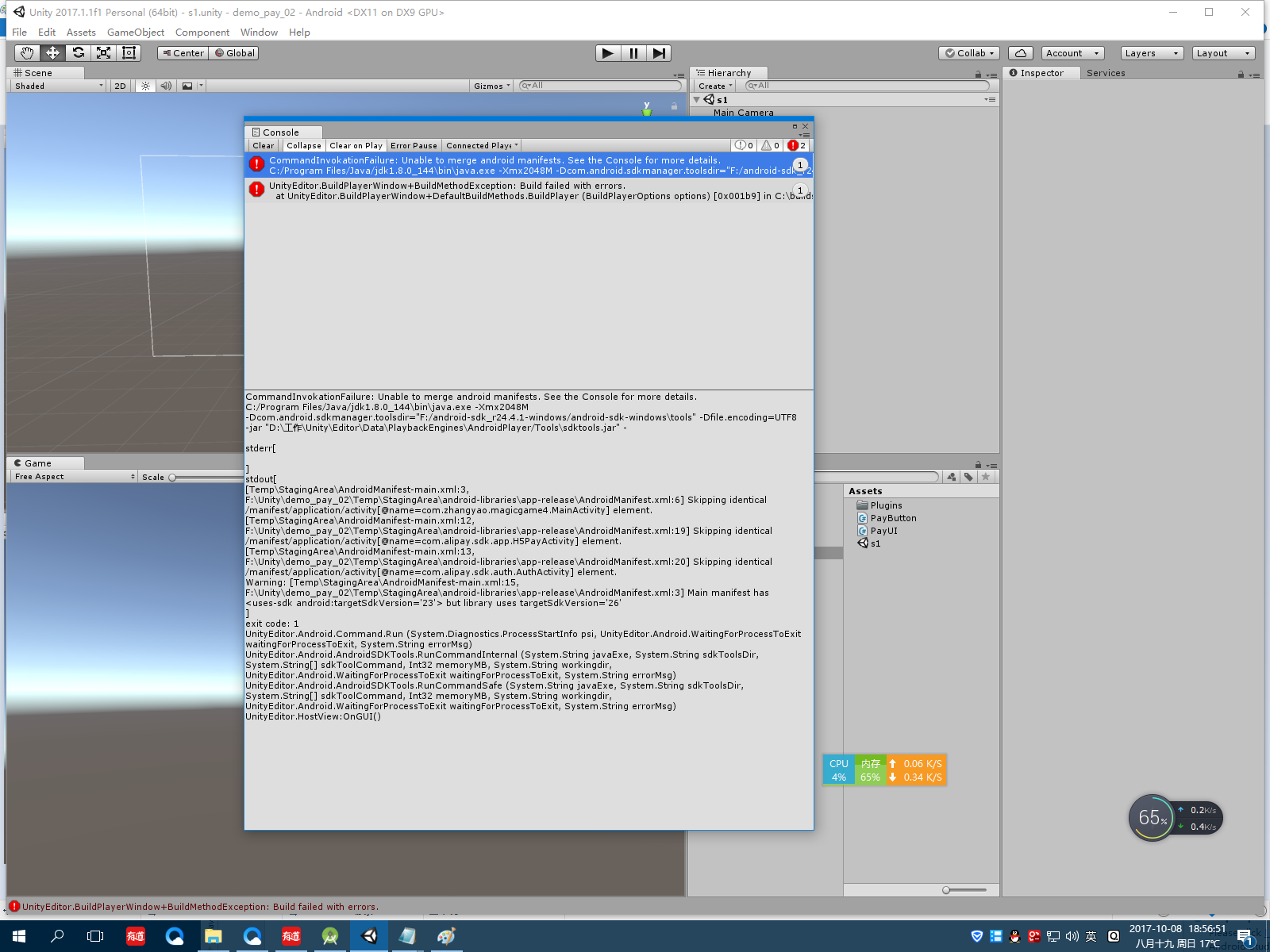Open the Layers dropdown
The image size is (1270, 952).
1152,53
